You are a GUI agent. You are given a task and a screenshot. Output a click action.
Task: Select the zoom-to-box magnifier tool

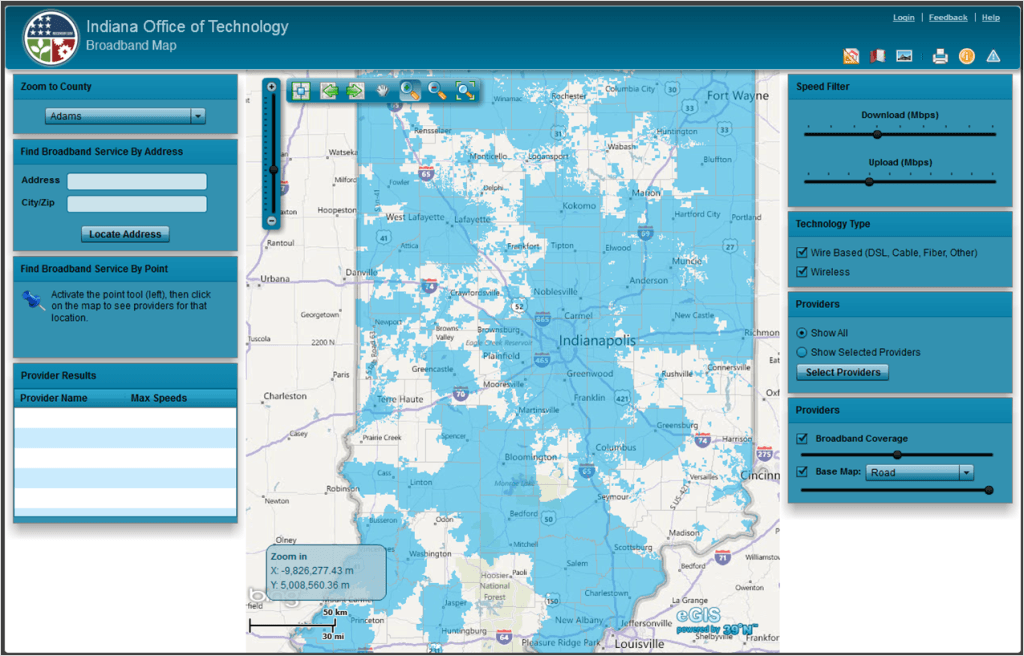tap(465, 91)
